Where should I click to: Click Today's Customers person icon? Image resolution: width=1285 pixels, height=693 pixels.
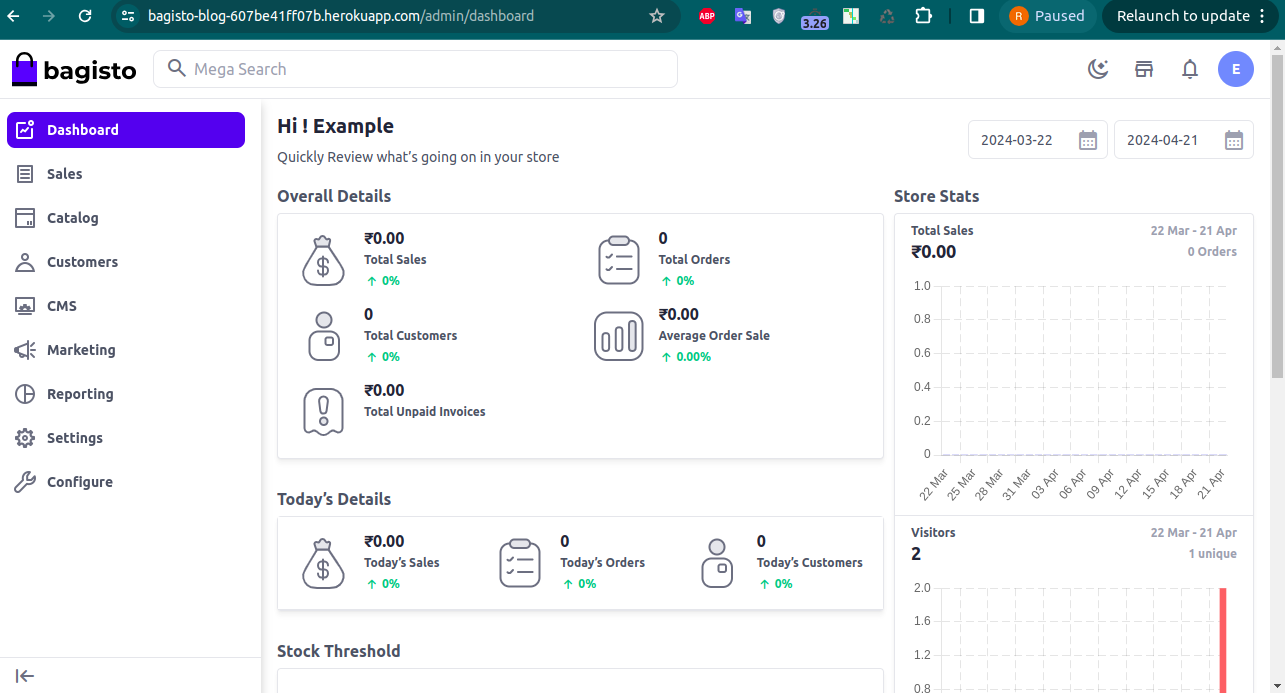[x=716, y=564]
